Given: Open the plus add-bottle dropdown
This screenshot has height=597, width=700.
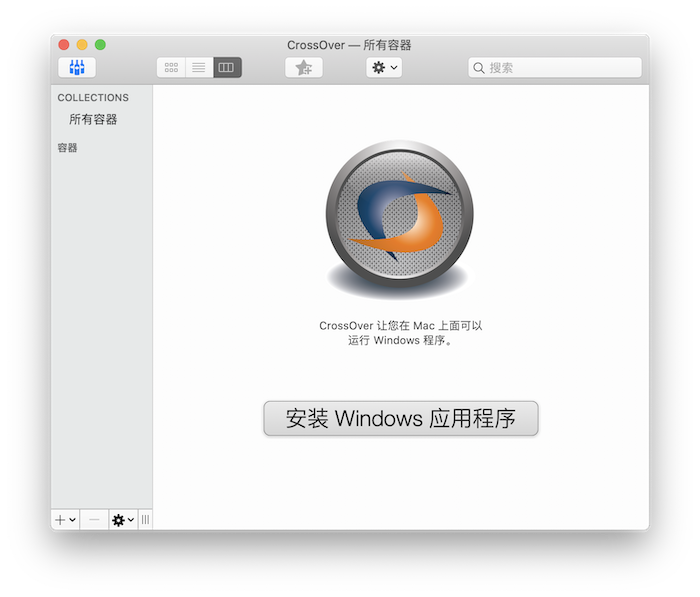Looking at the screenshot, I should tap(66, 520).
